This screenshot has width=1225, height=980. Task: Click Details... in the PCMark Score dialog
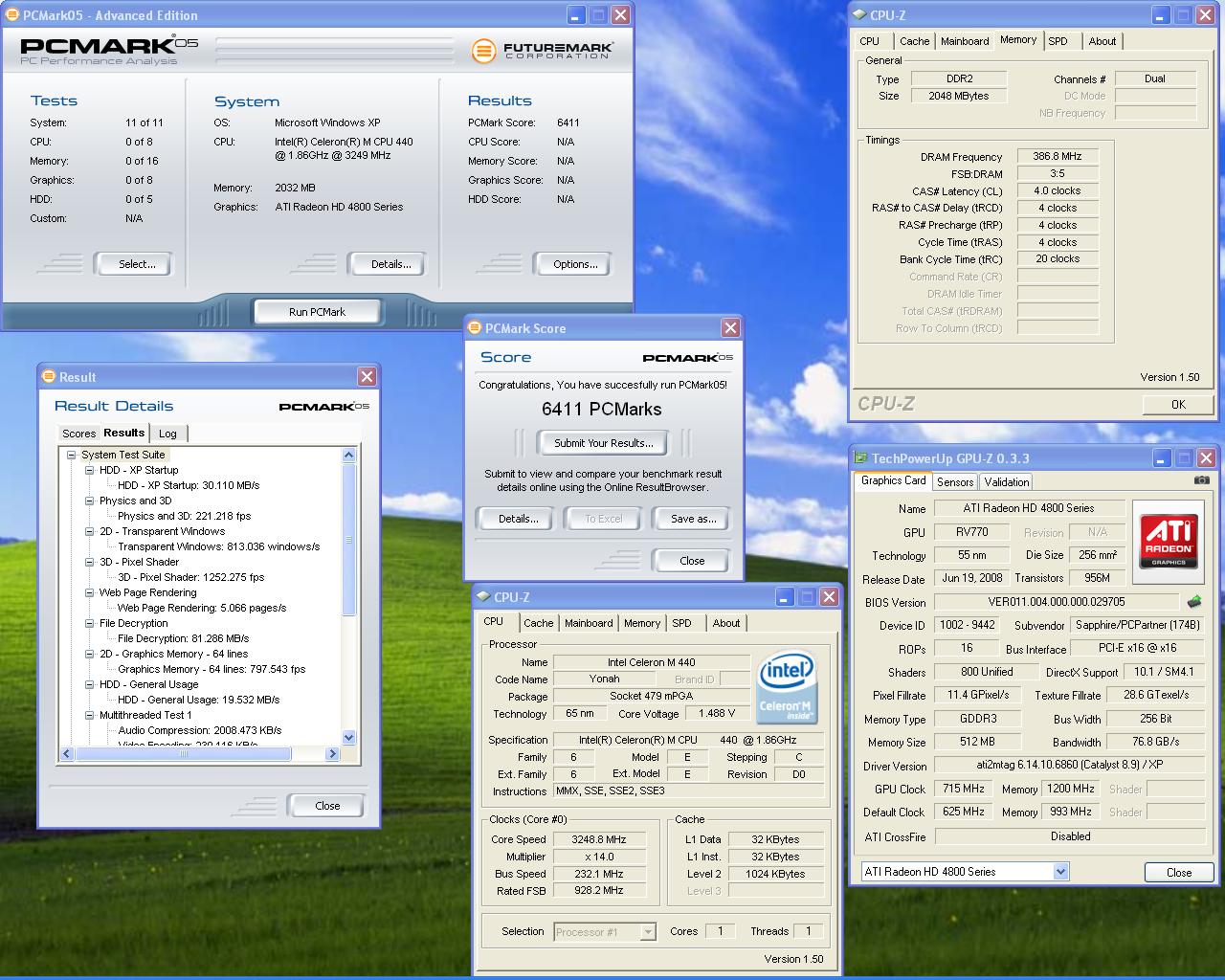[514, 519]
